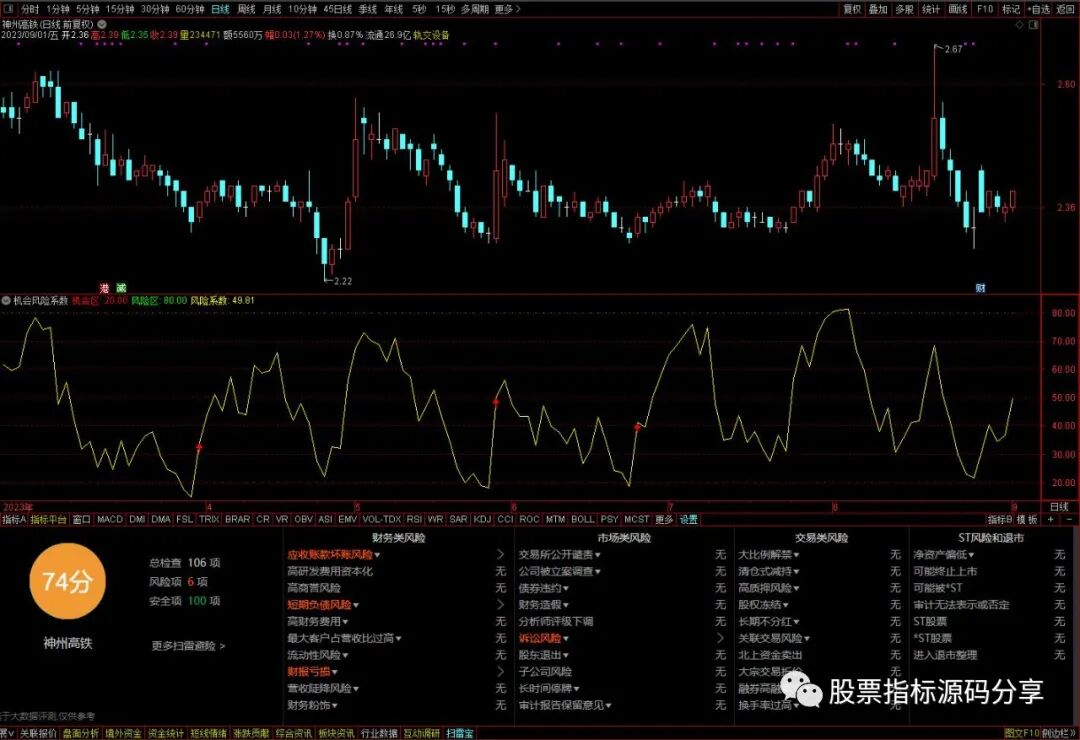Click 更多扫雷避险 link

point(188,646)
